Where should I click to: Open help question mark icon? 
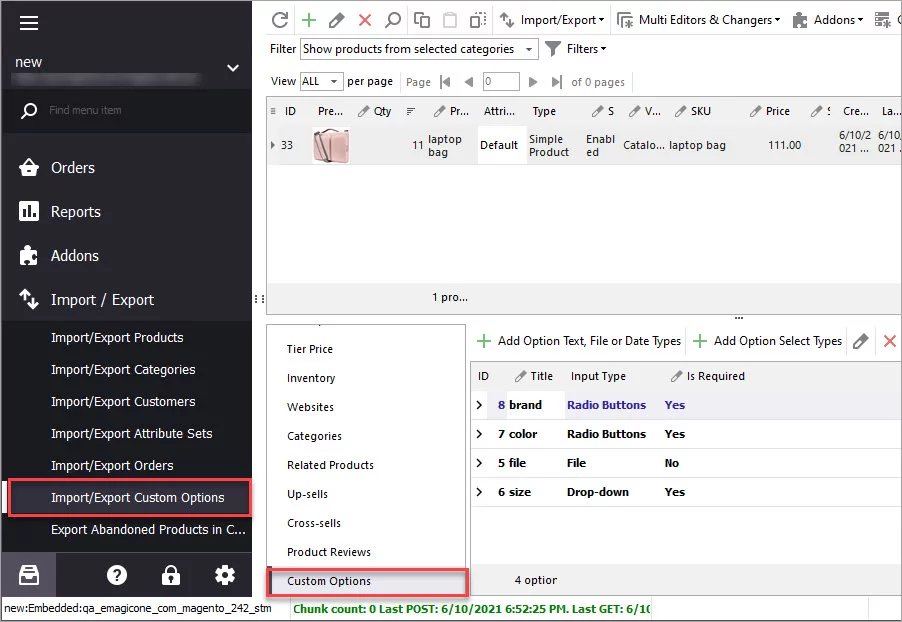117,575
